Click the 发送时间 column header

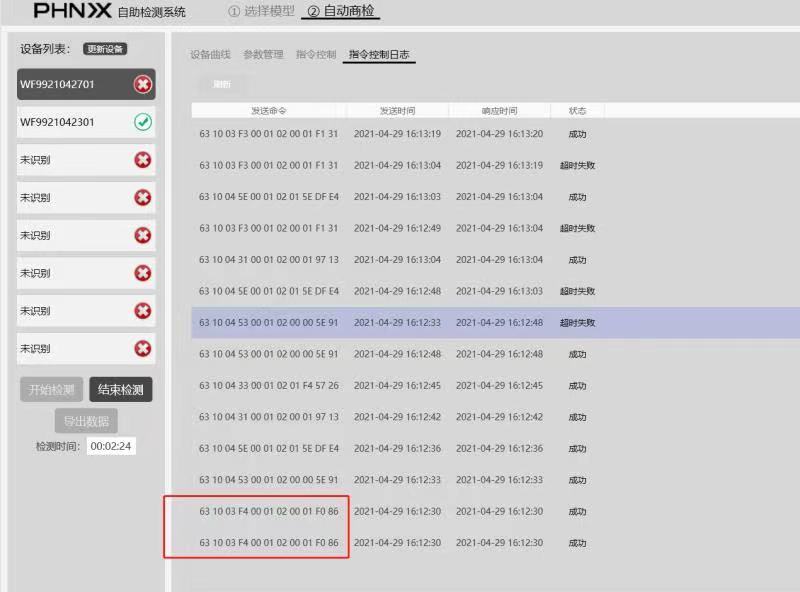point(397,111)
